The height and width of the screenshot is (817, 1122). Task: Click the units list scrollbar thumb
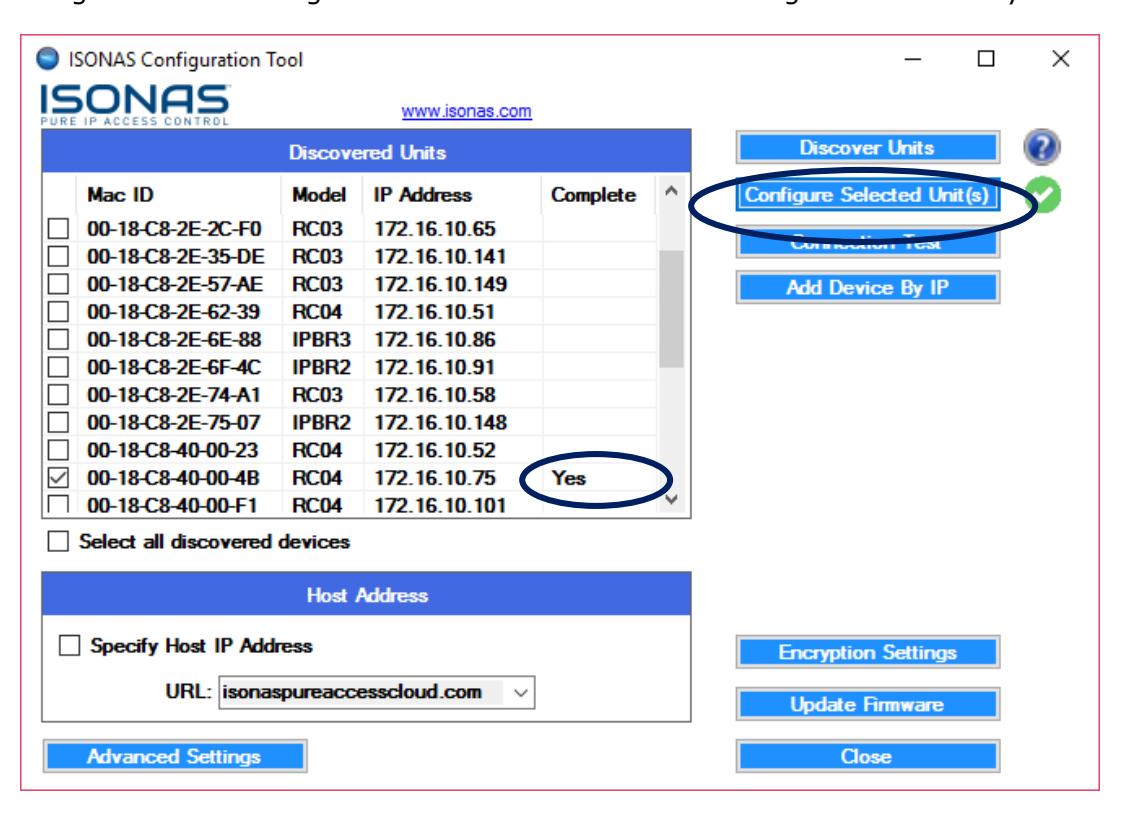click(670, 308)
